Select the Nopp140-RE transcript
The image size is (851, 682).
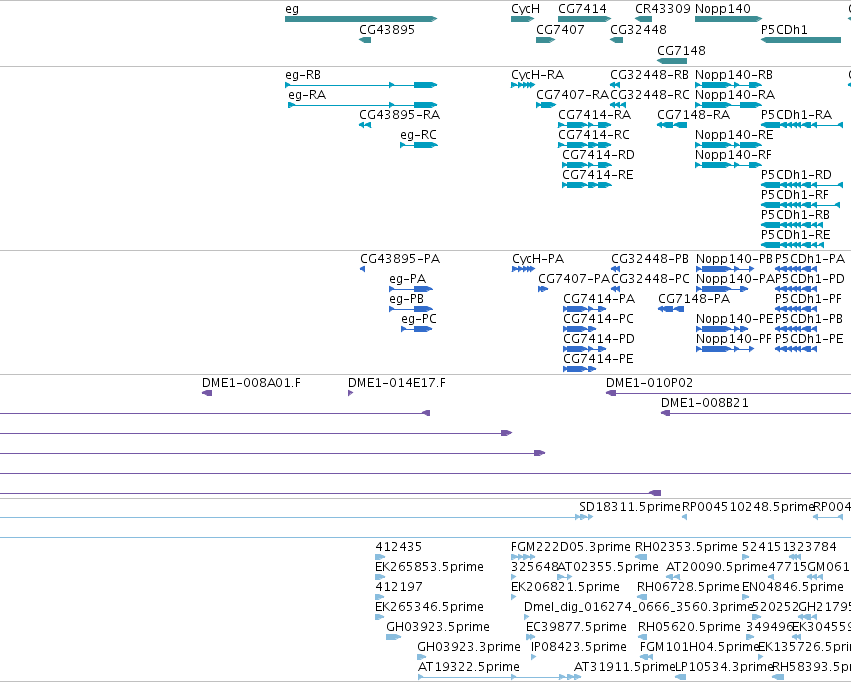(x=728, y=145)
